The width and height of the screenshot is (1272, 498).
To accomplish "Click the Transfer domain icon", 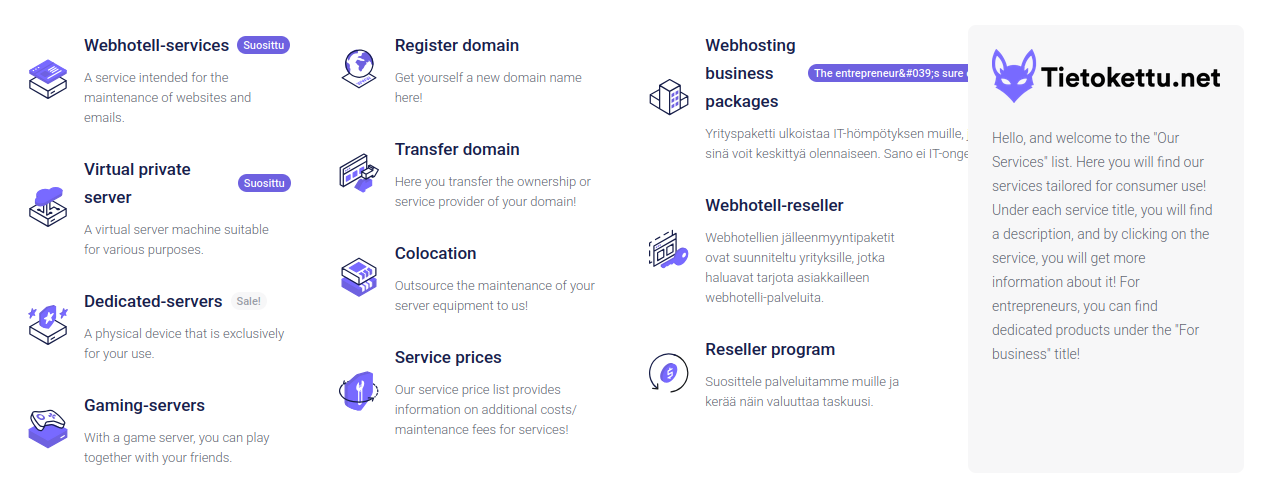I will coord(358,172).
